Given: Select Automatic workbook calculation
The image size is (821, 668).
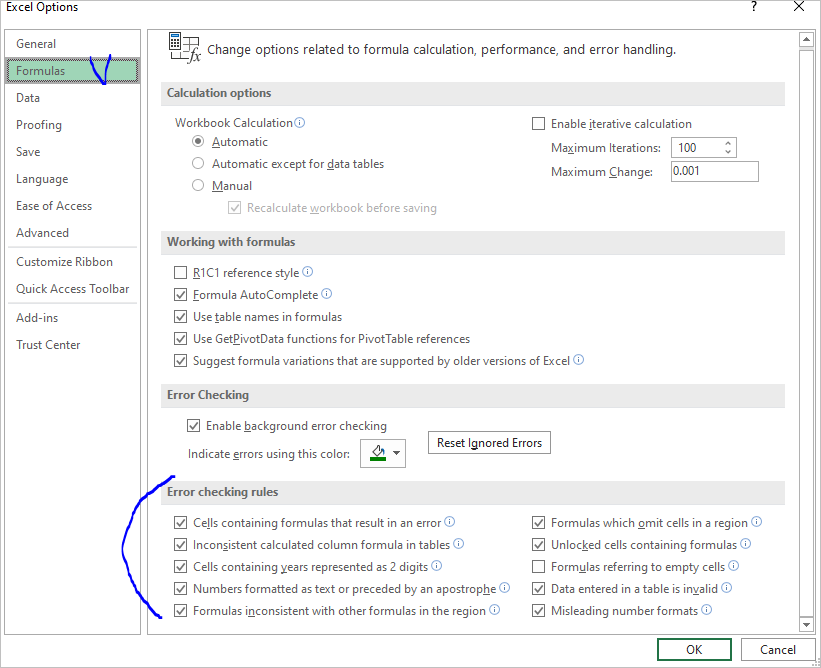Looking at the screenshot, I should pyautogui.click(x=198, y=141).
